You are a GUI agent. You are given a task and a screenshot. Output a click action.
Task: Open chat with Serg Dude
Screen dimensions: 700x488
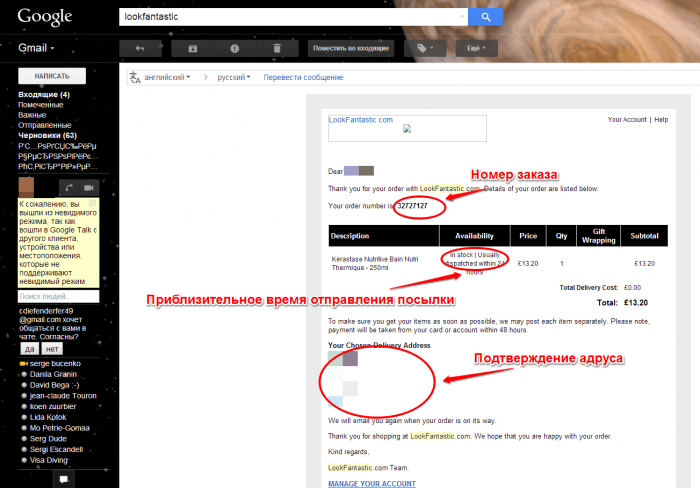point(48,438)
